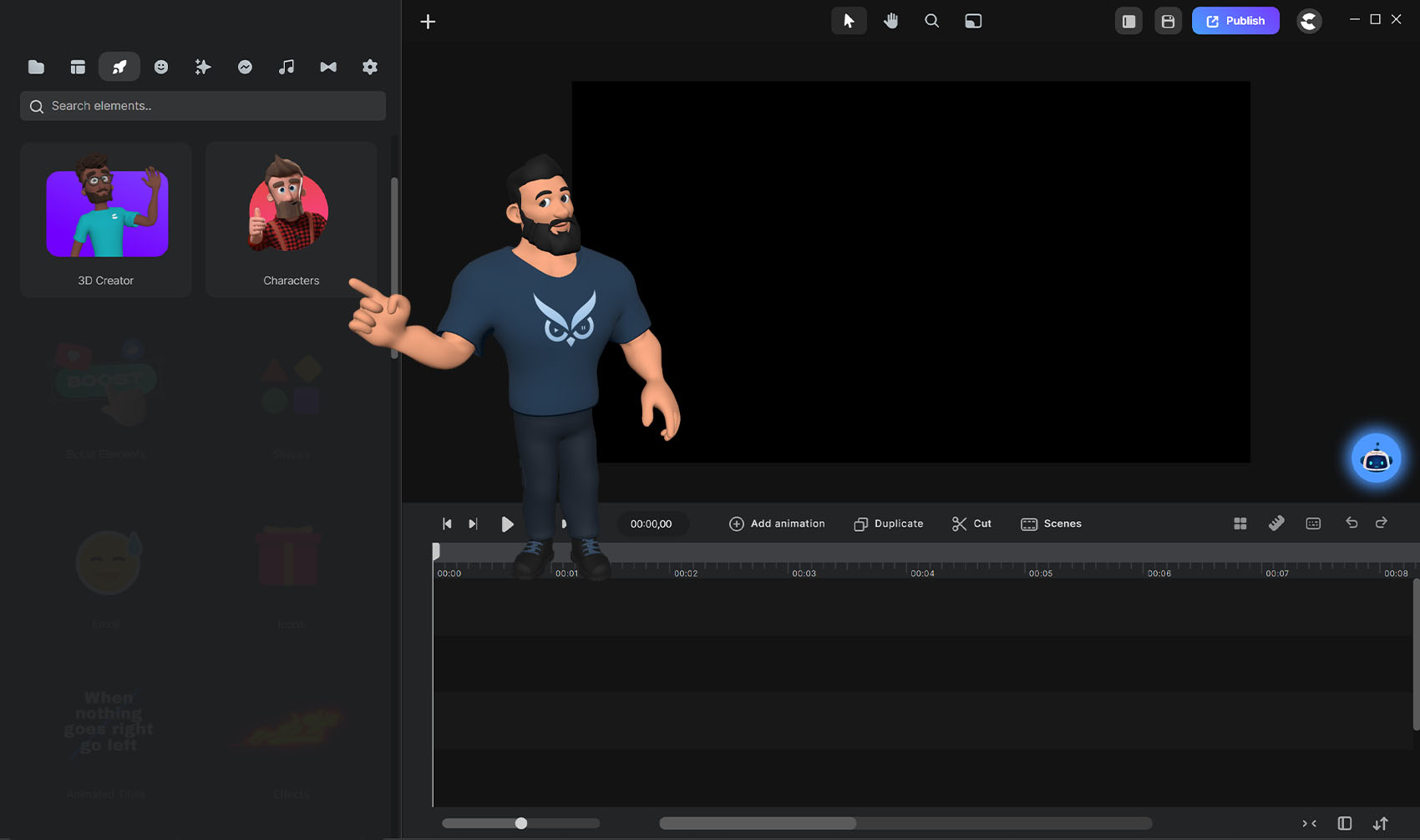Click the plus to add new

(x=428, y=22)
